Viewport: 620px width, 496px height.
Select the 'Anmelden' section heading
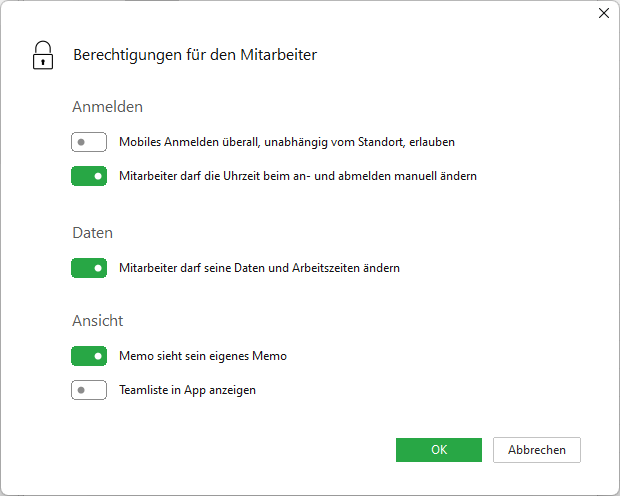107,106
